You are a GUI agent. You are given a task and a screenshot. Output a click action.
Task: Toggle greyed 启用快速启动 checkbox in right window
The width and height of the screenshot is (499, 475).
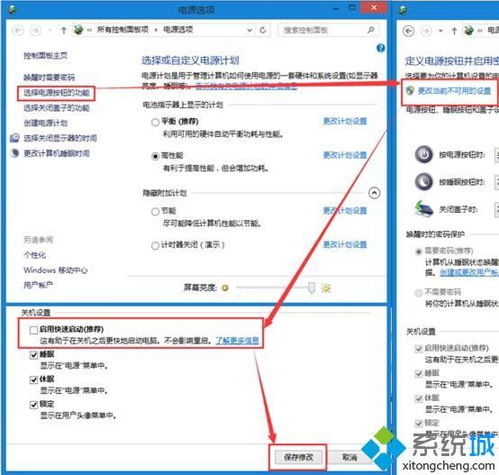tap(418, 349)
